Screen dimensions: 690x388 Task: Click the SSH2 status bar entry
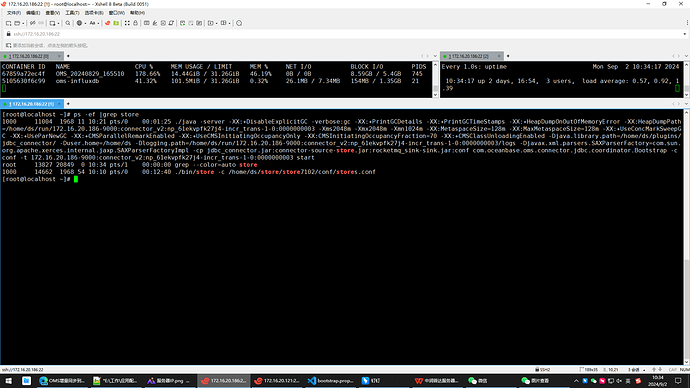(x=543, y=370)
